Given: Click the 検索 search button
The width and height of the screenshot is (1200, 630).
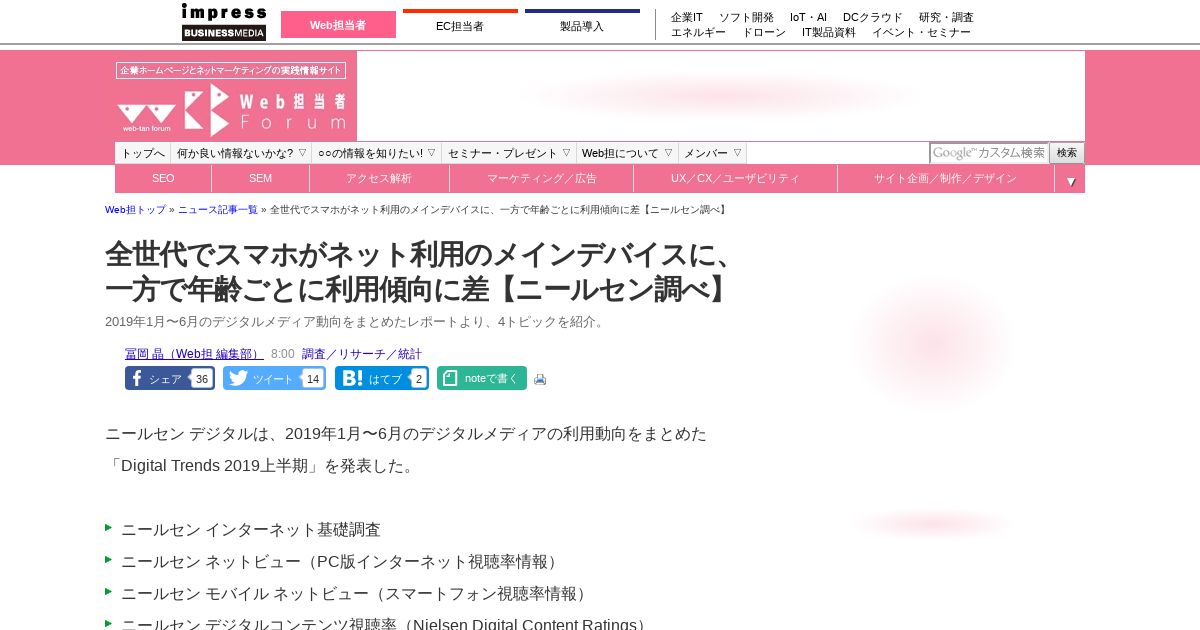Looking at the screenshot, I should 1067,153.
